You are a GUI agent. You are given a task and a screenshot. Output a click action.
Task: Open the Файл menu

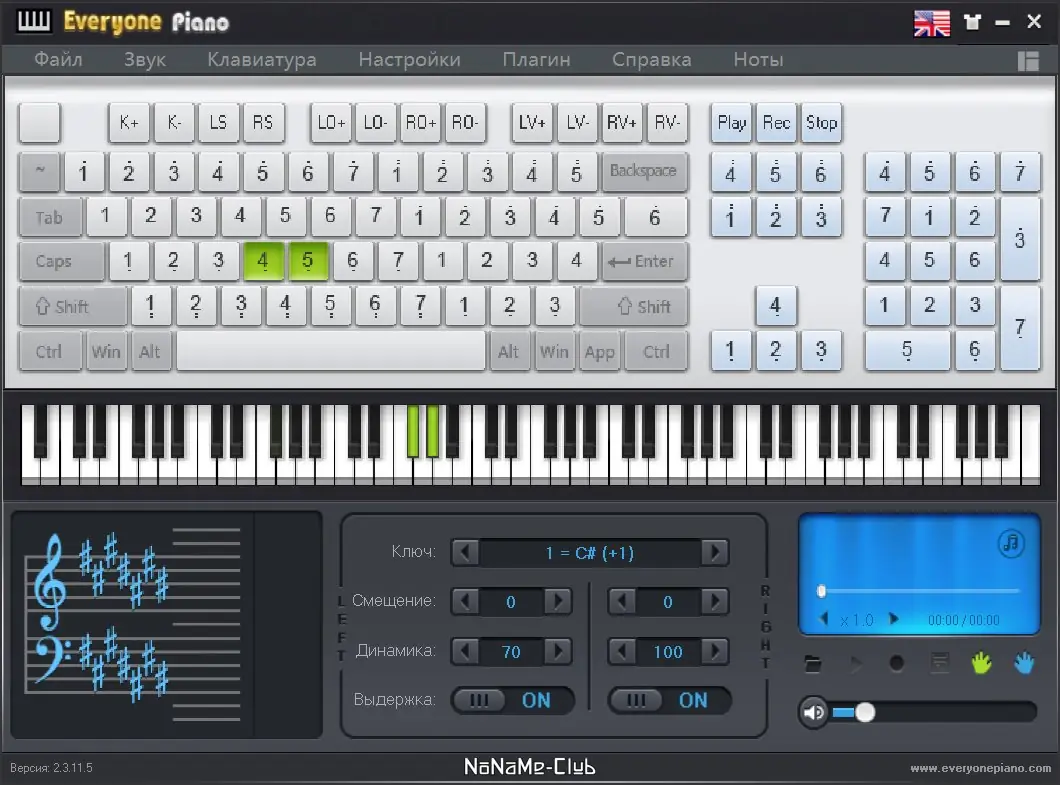click(x=58, y=60)
